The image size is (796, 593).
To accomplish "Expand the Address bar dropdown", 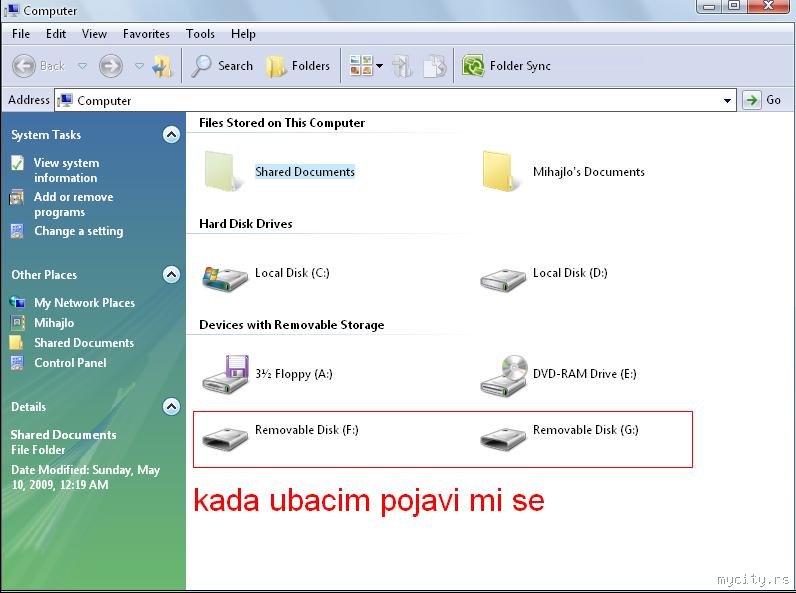I will coord(727,101).
